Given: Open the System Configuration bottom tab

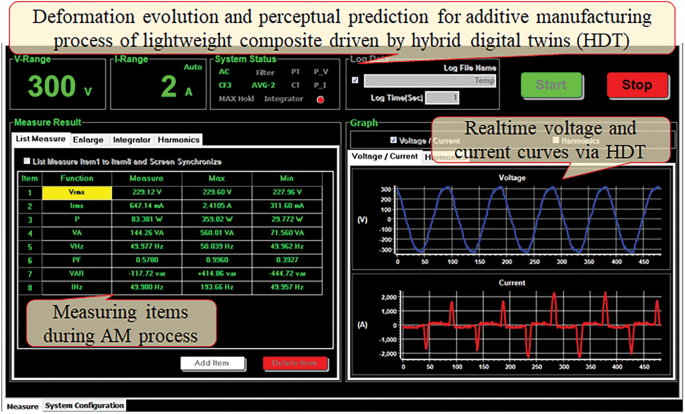Looking at the screenshot, I should (x=85, y=405).
